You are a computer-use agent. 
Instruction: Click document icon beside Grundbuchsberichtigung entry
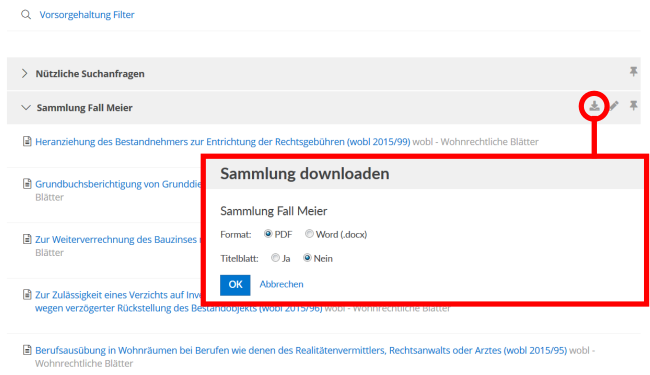(27, 184)
